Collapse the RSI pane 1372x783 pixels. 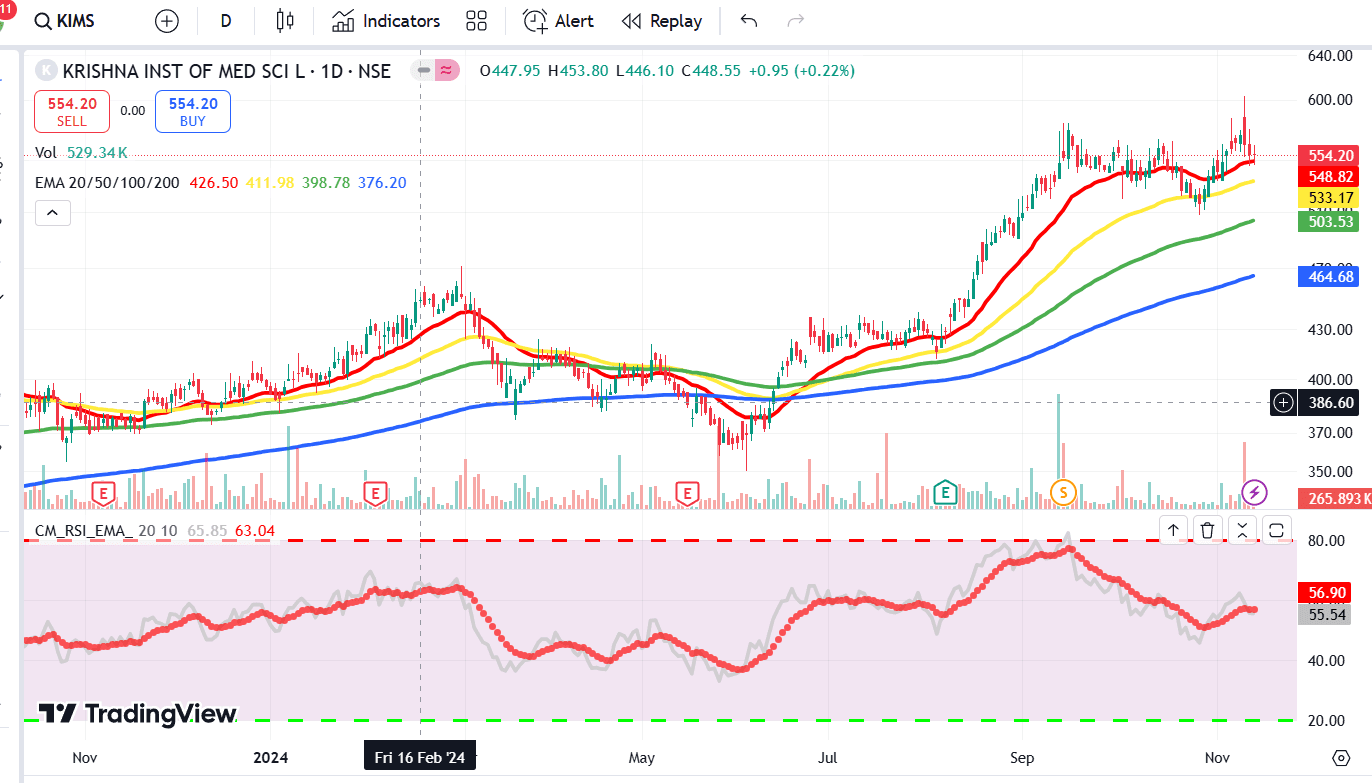point(1242,530)
